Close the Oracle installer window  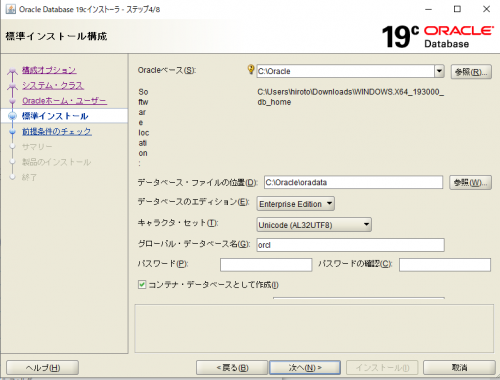coord(486,9)
